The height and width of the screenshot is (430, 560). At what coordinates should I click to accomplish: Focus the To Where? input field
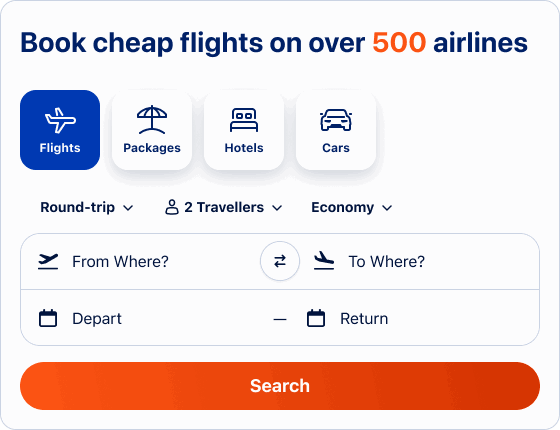pos(419,261)
